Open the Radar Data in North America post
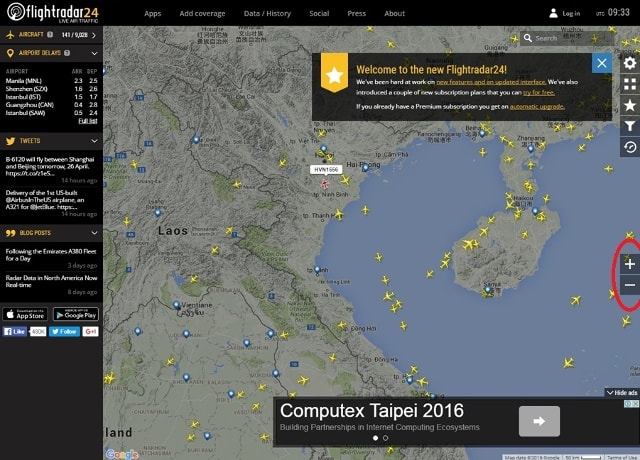 (51, 281)
